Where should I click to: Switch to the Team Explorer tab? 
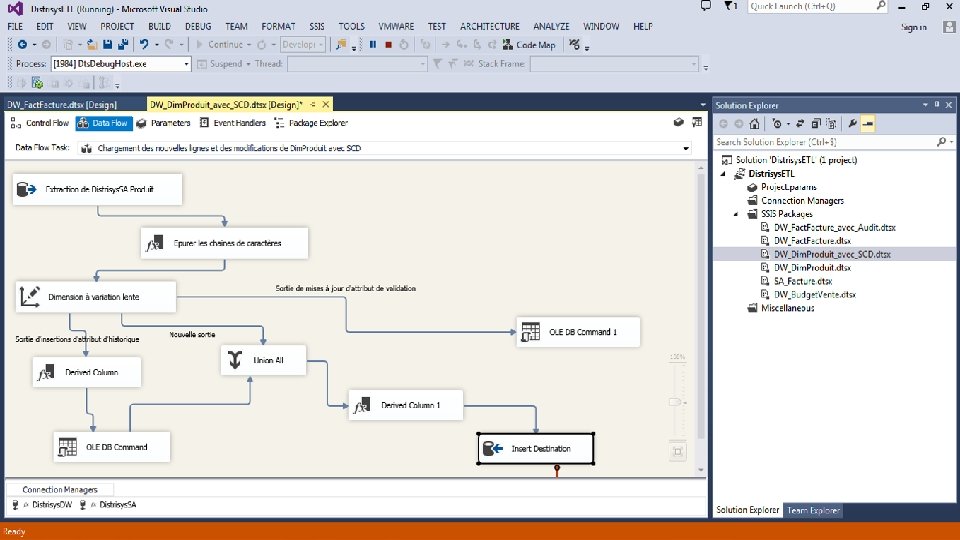[x=813, y=510]
